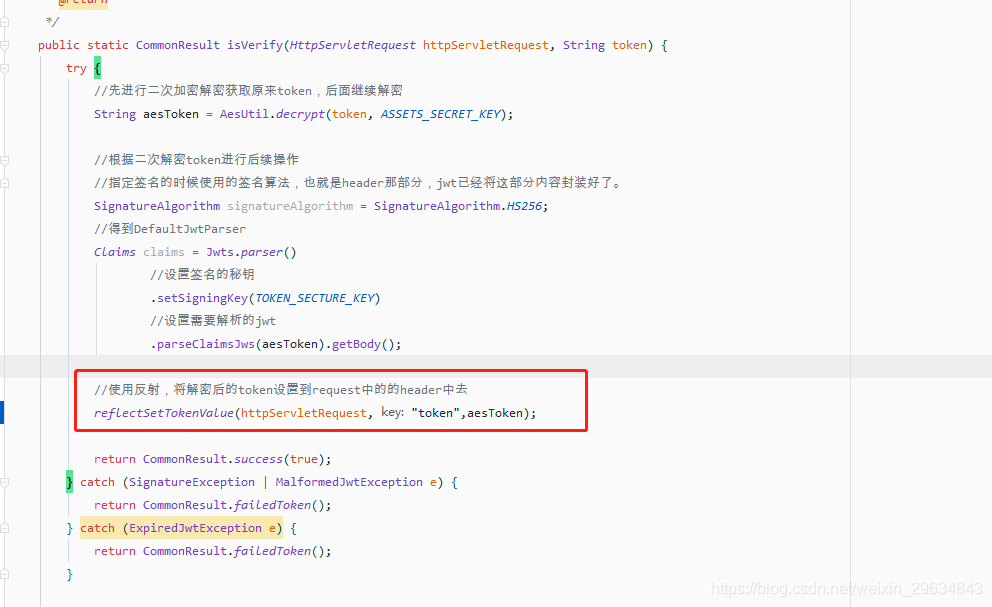Viewport: 992px width, 607px height.
Task: Click the DefaultJwtParser comment line
Action: click(x=170, y=228)
